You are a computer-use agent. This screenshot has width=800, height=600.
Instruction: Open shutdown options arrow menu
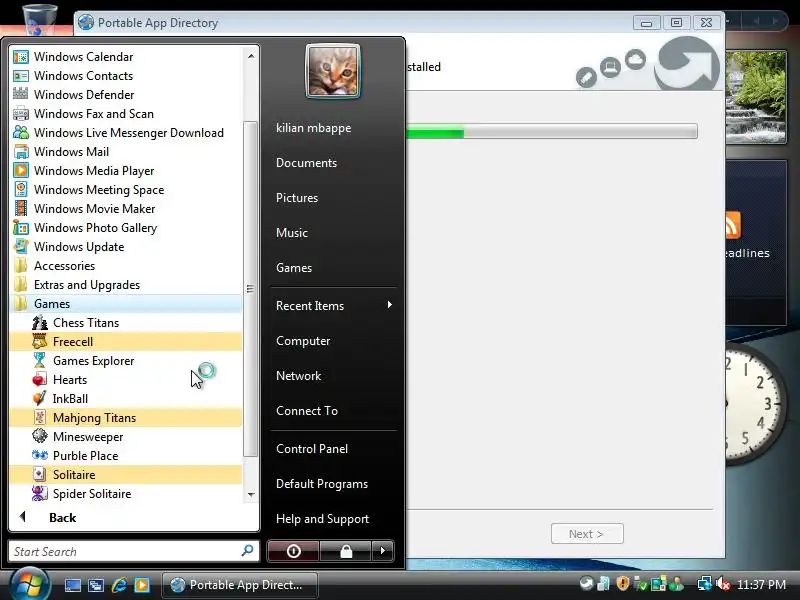pyautogui.click(x=383, y=551)
